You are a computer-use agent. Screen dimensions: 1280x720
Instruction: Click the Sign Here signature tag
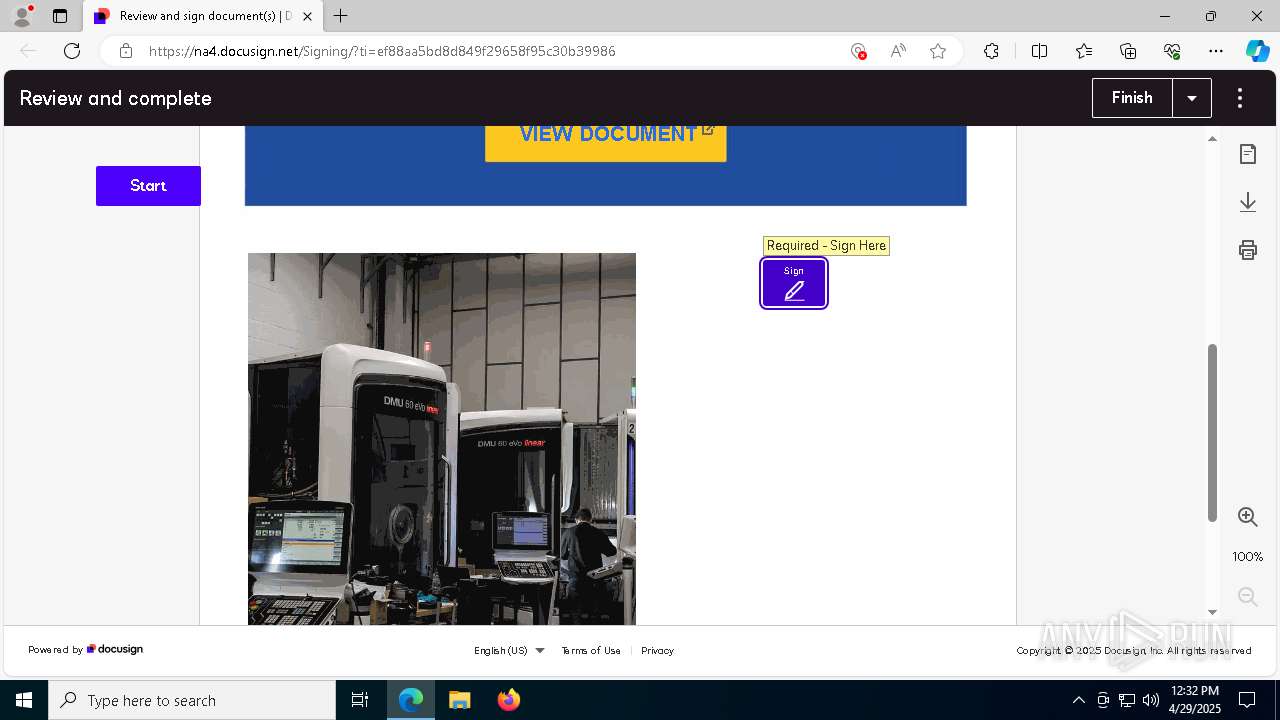coord(794,283)
